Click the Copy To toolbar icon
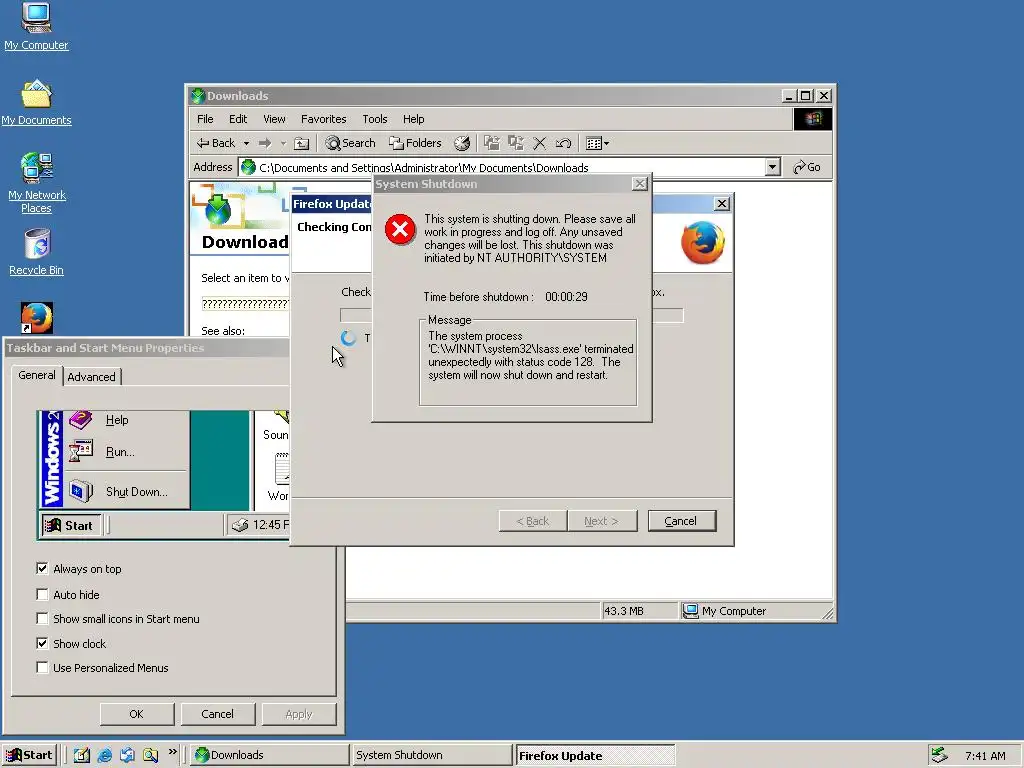Screen dimensions: 1024x768 516,143
